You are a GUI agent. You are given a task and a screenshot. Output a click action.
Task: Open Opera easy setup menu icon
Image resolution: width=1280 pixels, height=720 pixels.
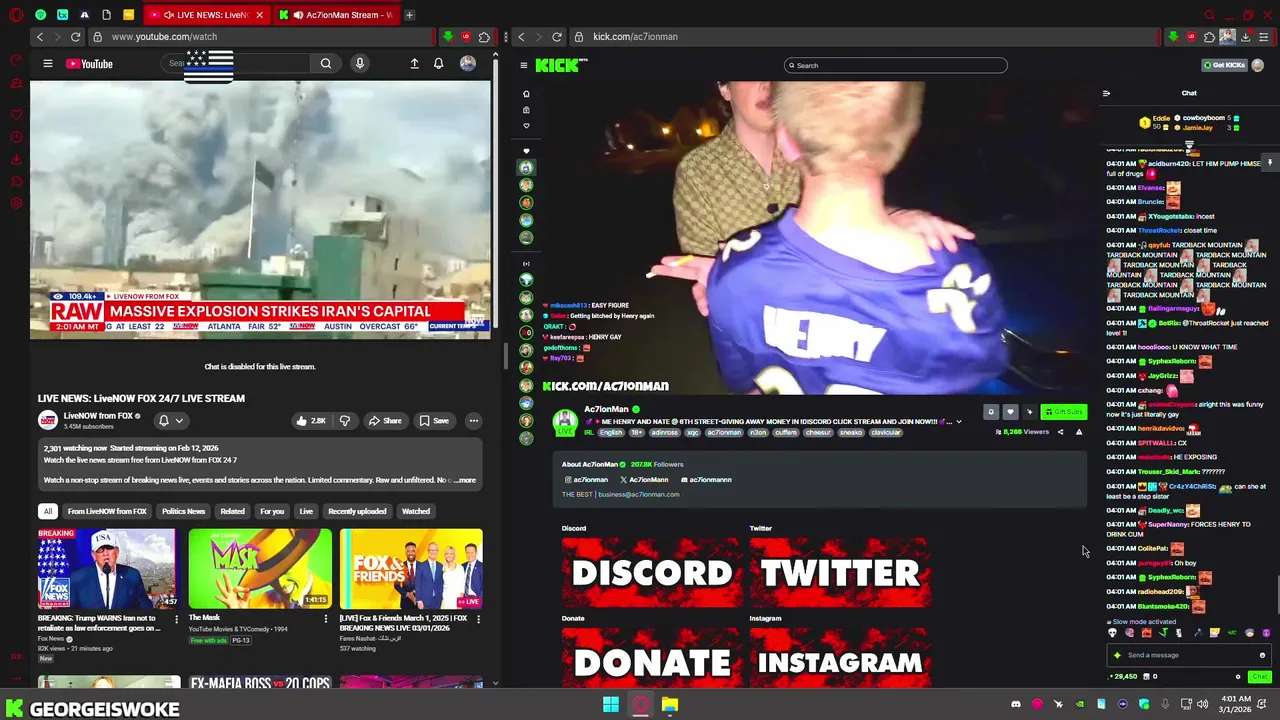click(1264, 37)
